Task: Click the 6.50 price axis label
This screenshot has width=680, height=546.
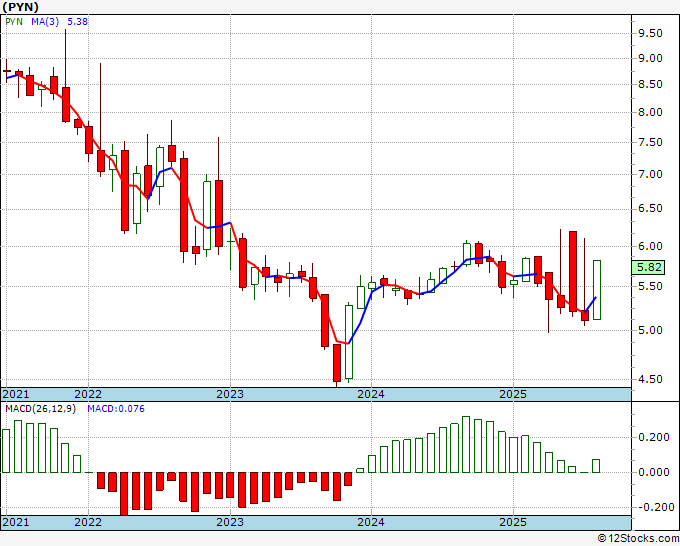Action: (650, 209)
